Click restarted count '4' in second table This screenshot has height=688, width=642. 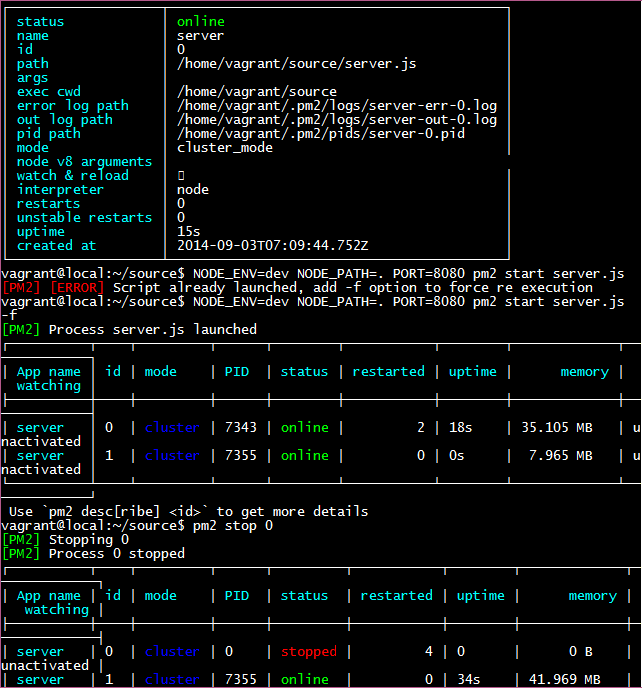click(x=429, y=652)
